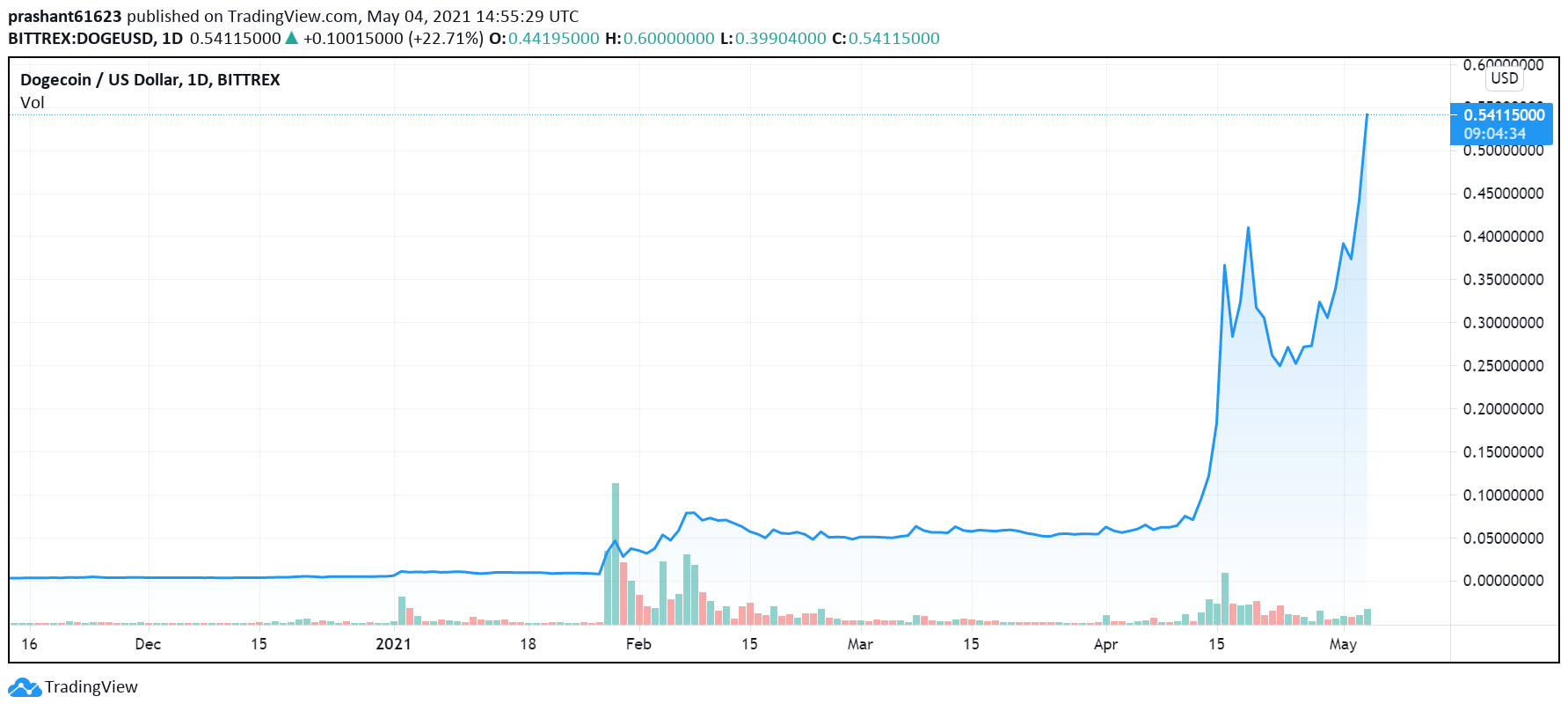Click the Feb label on time axis
Viewport: 1568px width, 711px height.
tap(638, 644)
